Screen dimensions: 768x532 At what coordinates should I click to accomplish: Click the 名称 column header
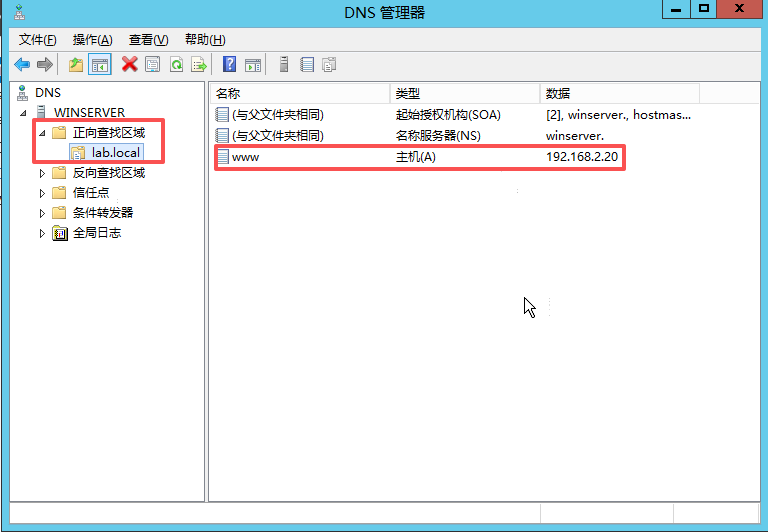[300, 93]
